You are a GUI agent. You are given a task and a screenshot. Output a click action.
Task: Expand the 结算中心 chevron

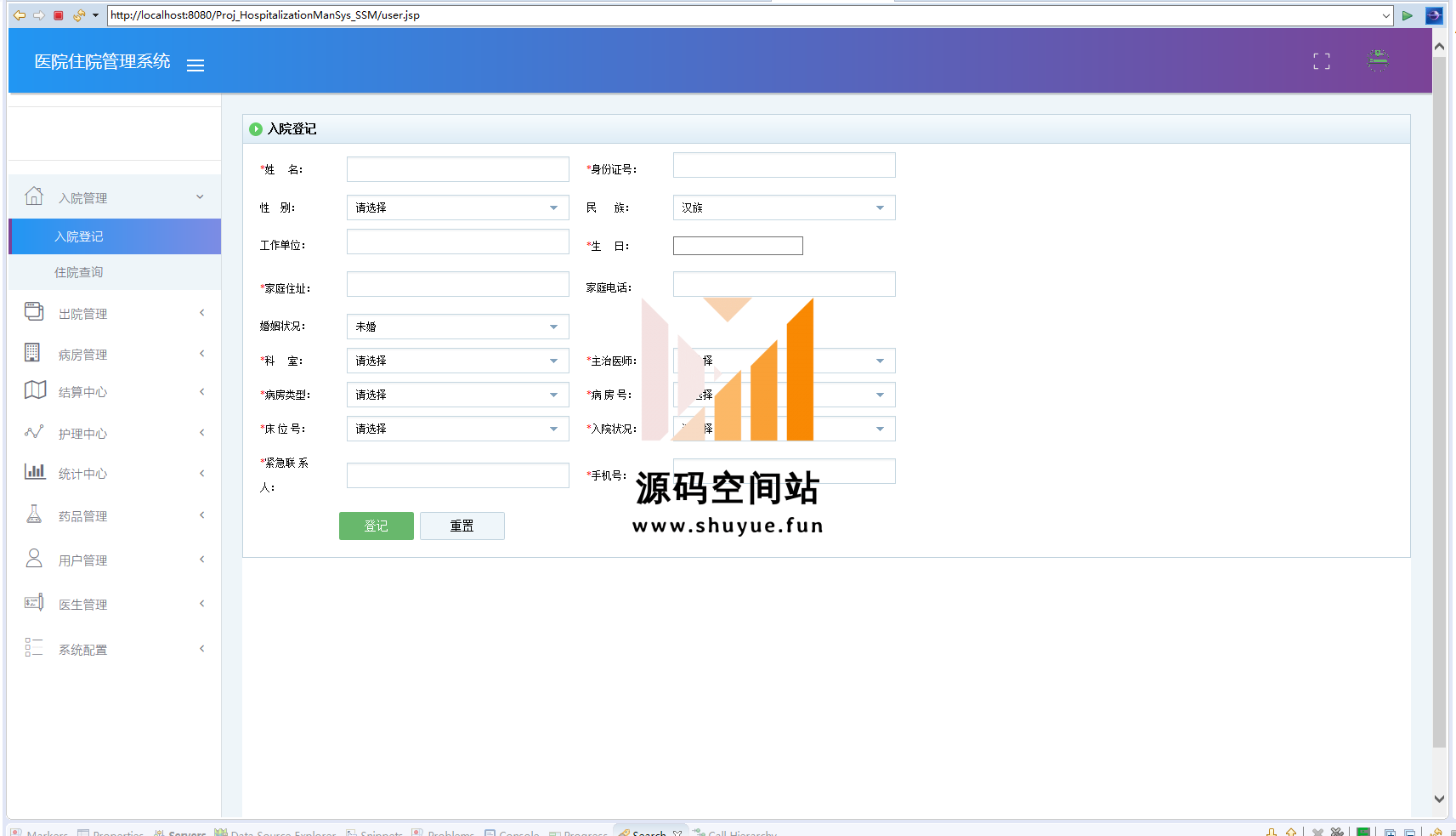point(201,392)
